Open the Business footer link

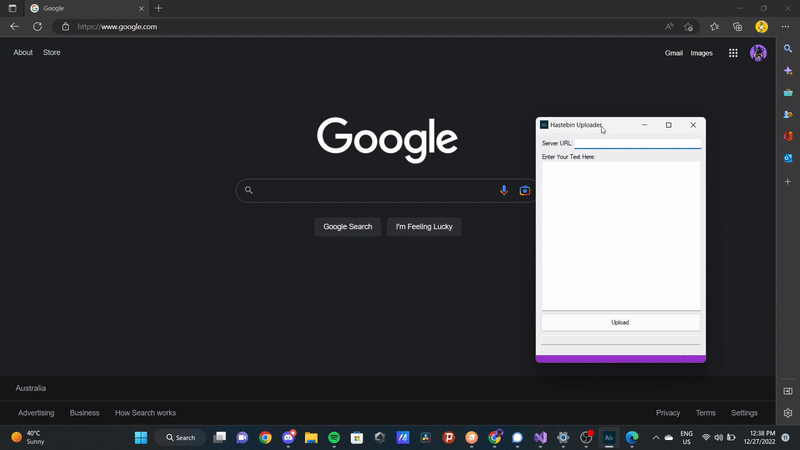(x=85, y=413)
